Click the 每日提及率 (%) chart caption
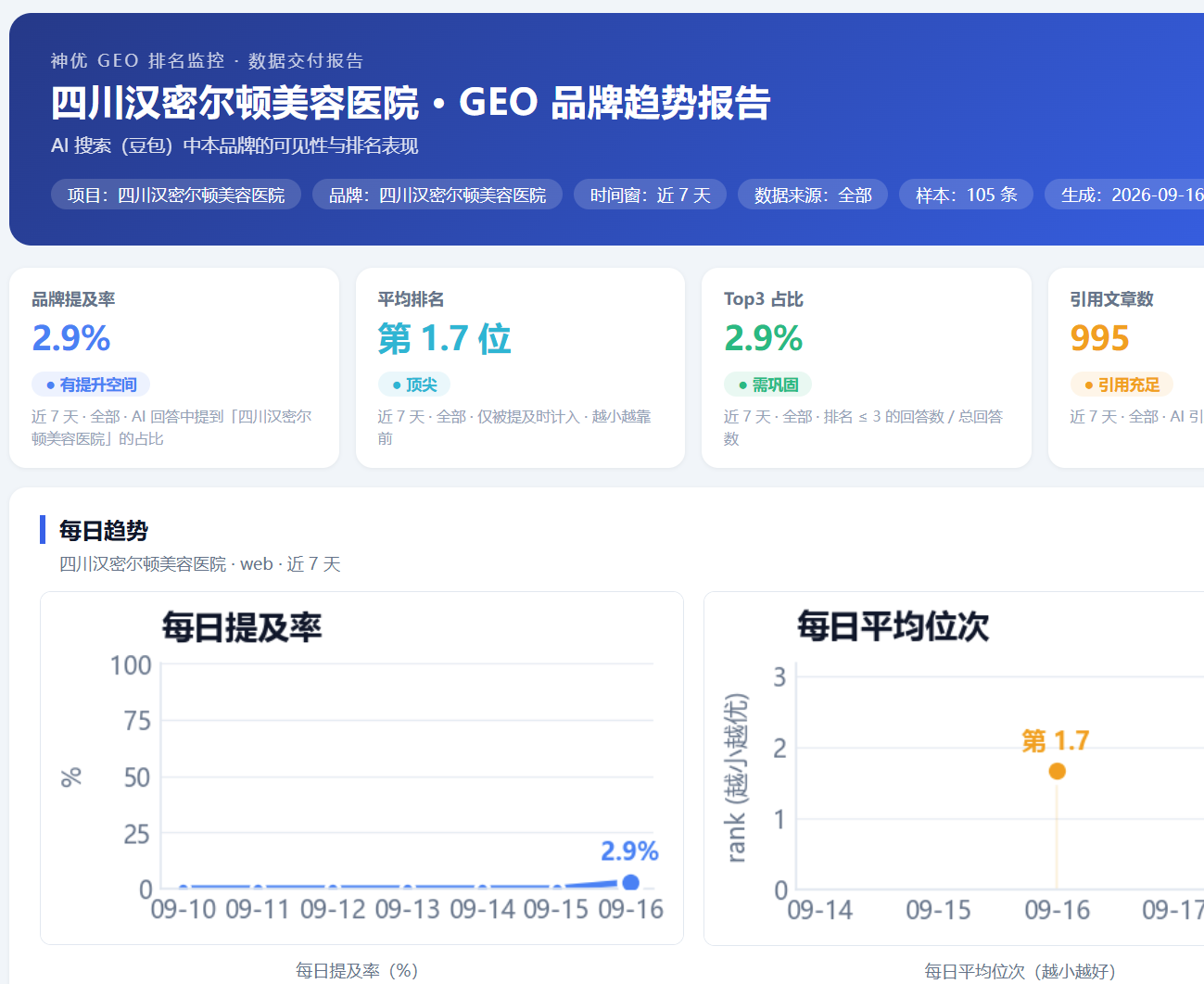This screenshot has width=1204, height=984. tap(357, 970)
